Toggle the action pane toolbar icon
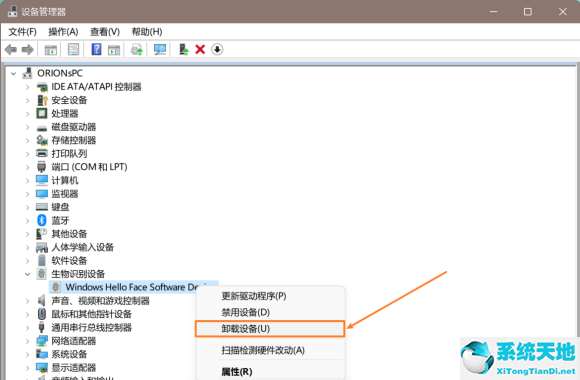580x380 pixels. click(x=114, y=50)
